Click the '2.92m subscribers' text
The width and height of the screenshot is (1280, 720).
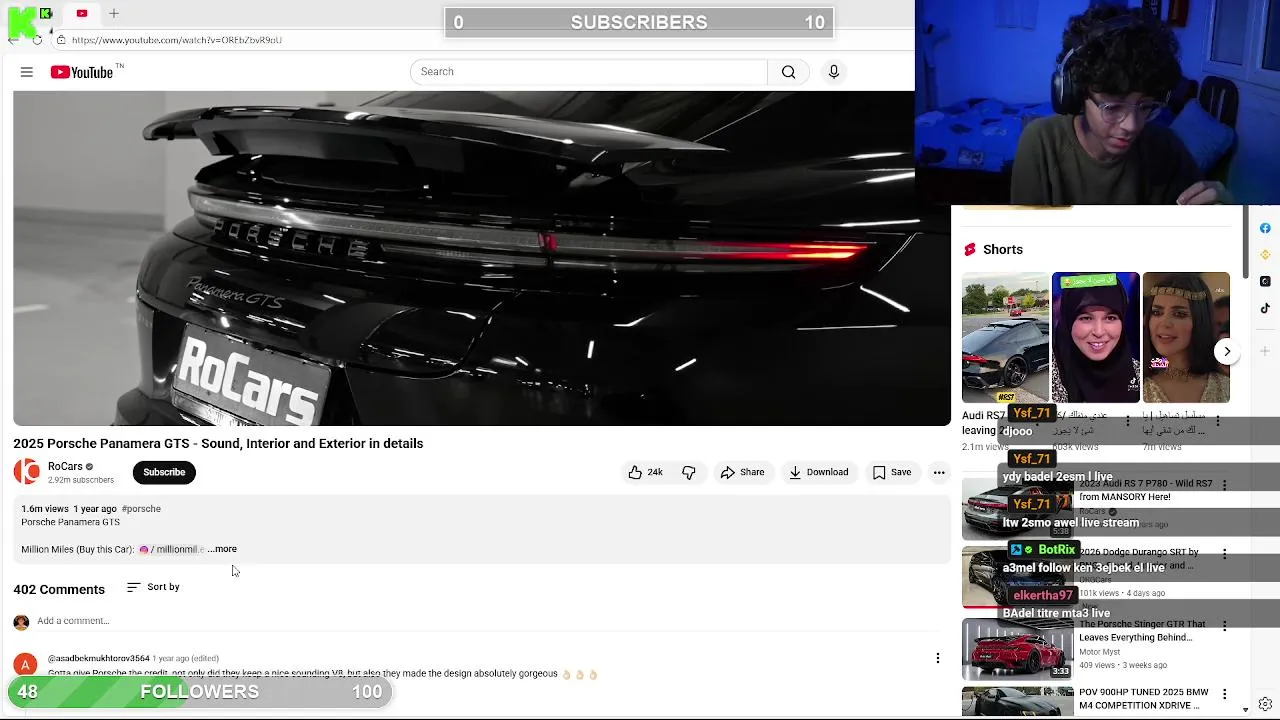click(x=81, y=480)
